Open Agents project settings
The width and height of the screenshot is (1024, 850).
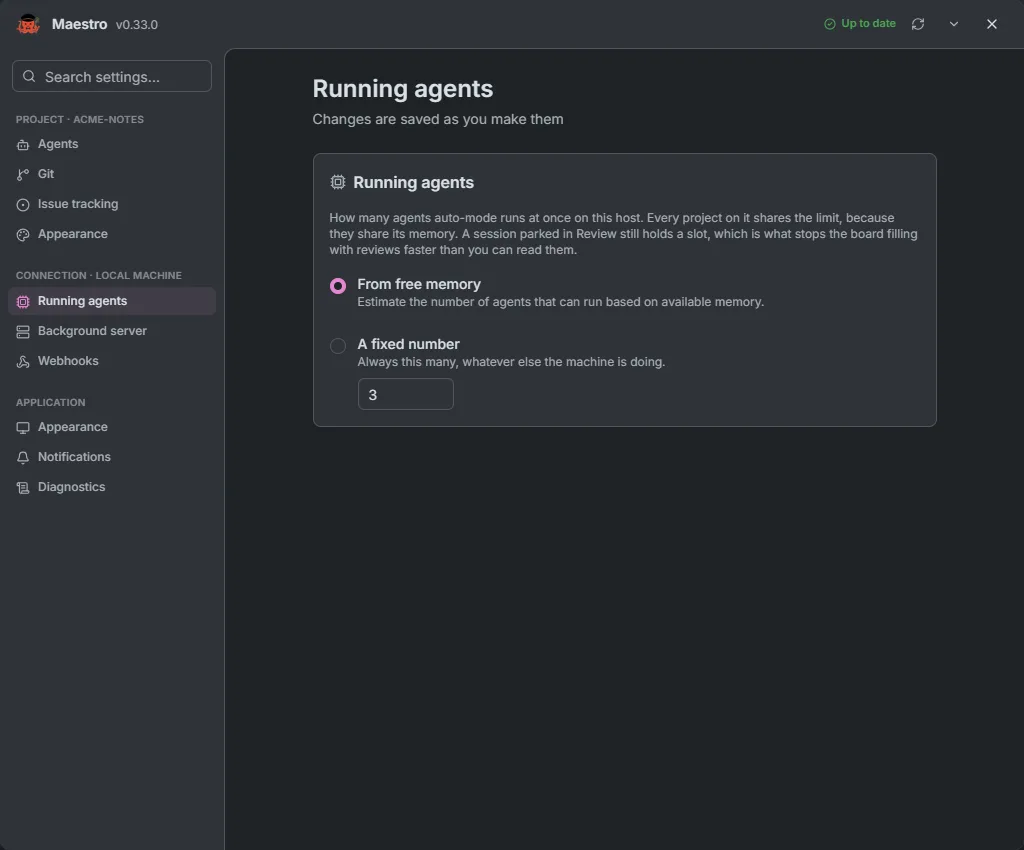[112, 144]
